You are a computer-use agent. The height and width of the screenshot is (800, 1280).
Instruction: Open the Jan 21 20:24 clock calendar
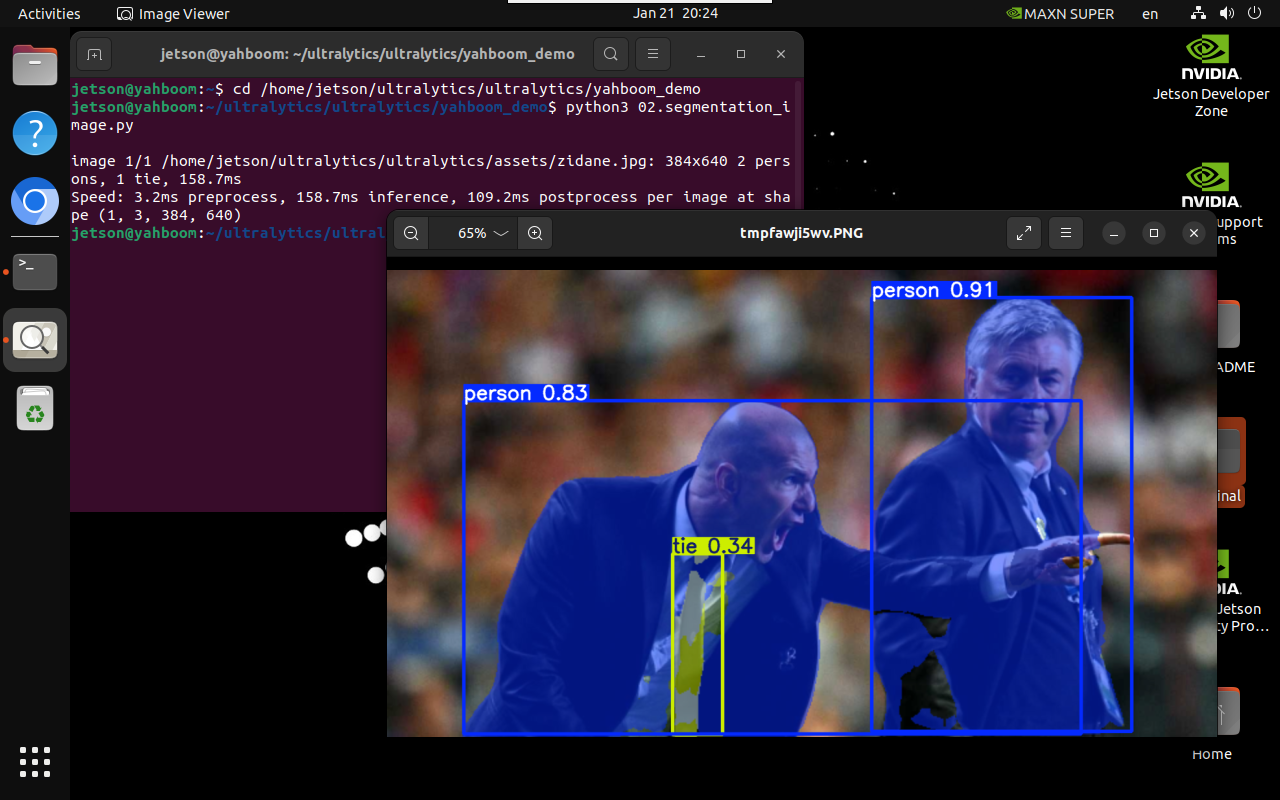click(x=675, y=13)
